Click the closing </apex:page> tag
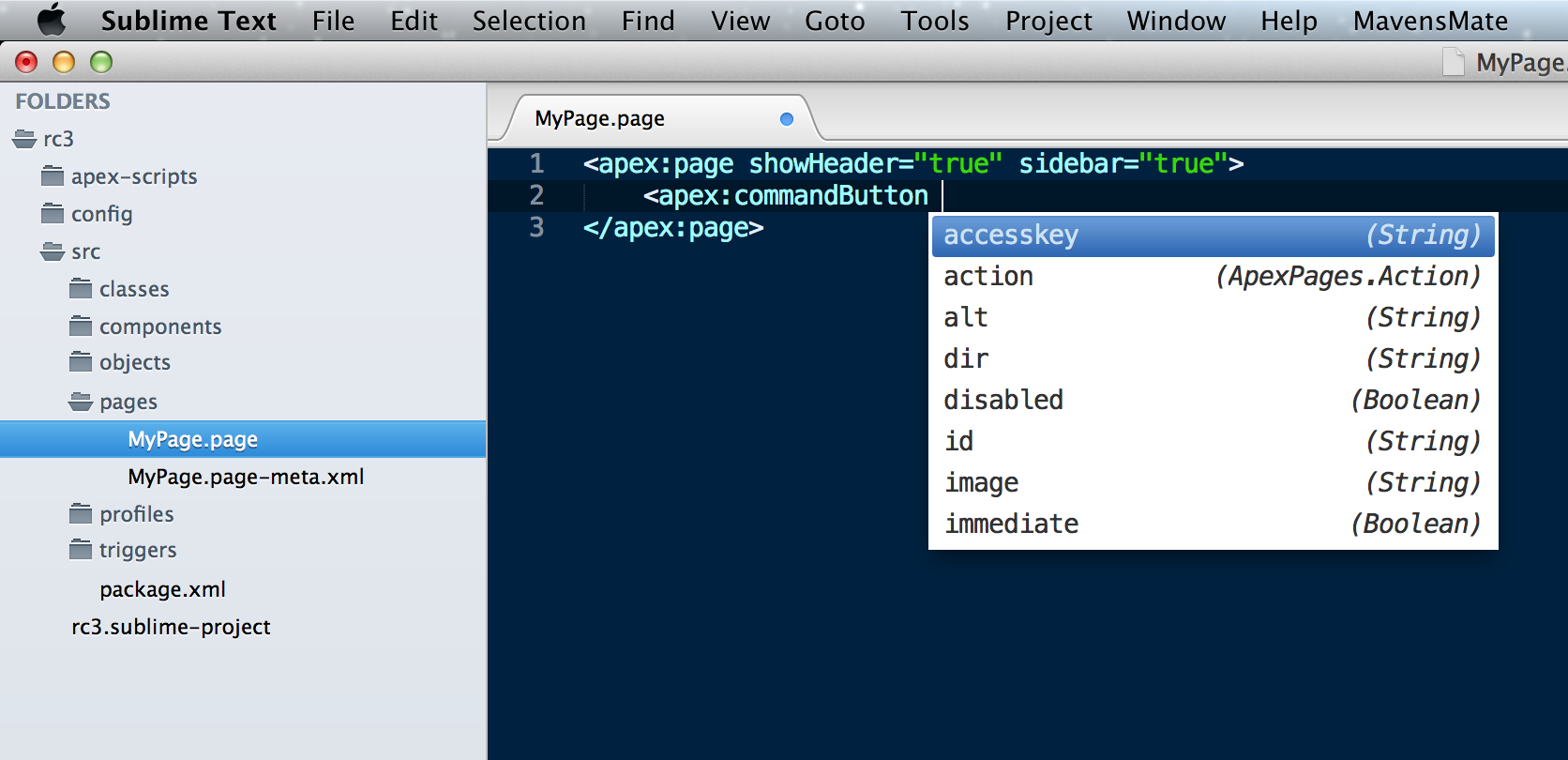Viewport: 1568px width, 760px height. click(673, 228)
